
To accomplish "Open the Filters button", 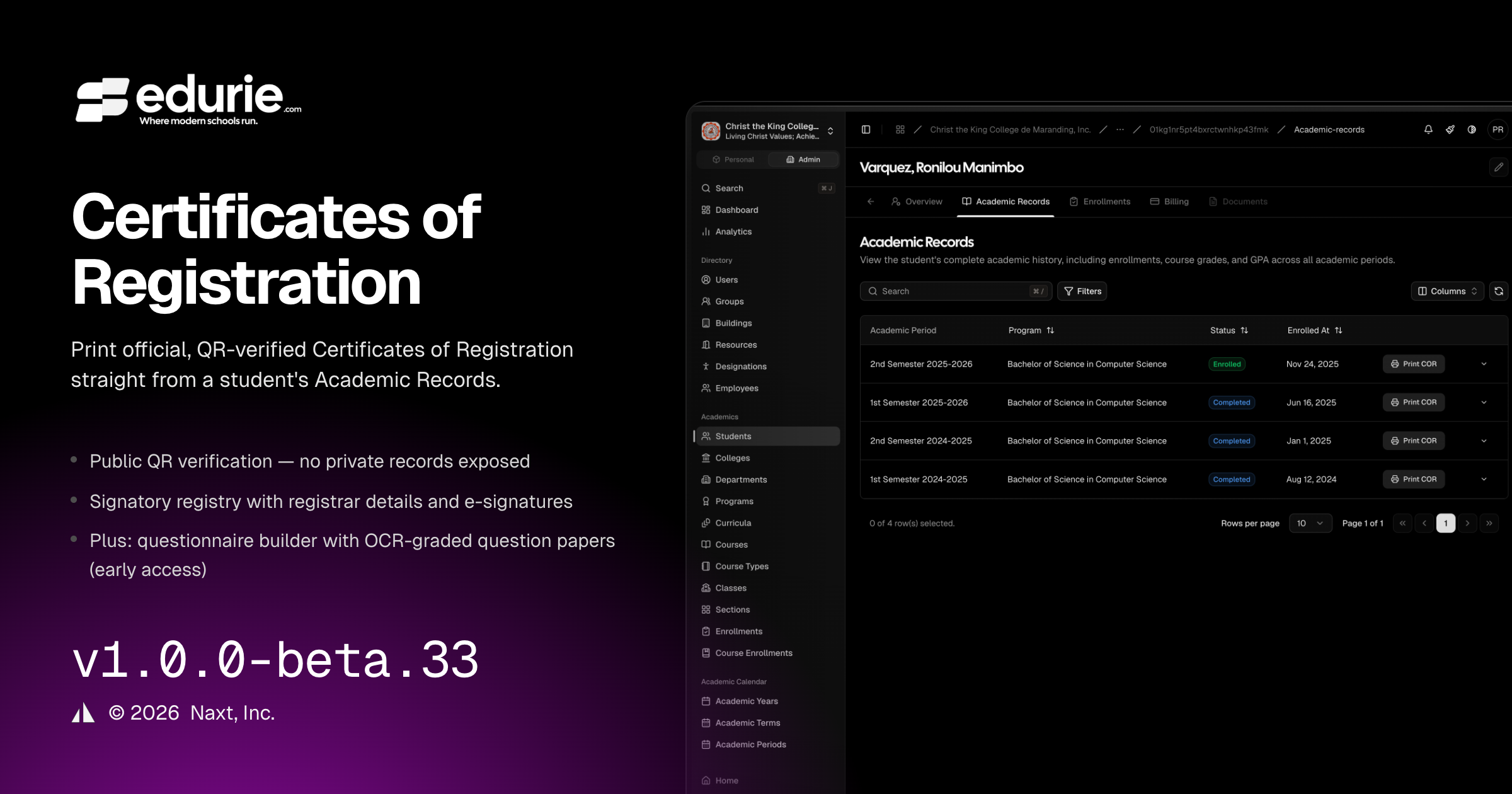I will click(x=1082, y=291).
